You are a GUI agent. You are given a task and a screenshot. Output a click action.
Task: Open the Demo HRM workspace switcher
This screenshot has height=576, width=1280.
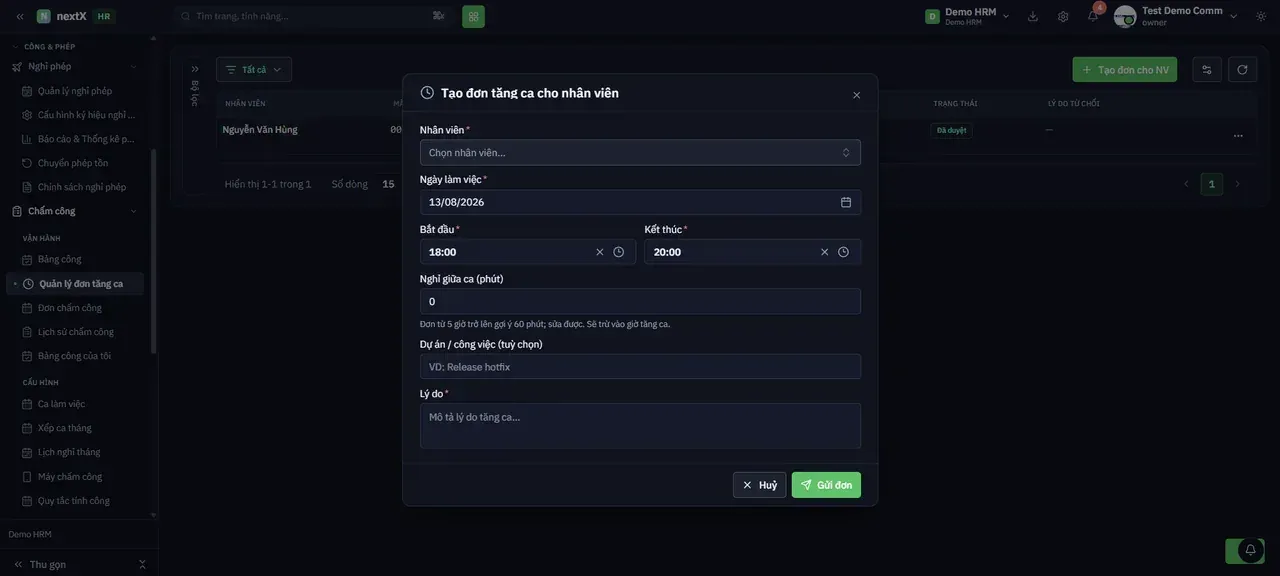[x=967, y=16]
